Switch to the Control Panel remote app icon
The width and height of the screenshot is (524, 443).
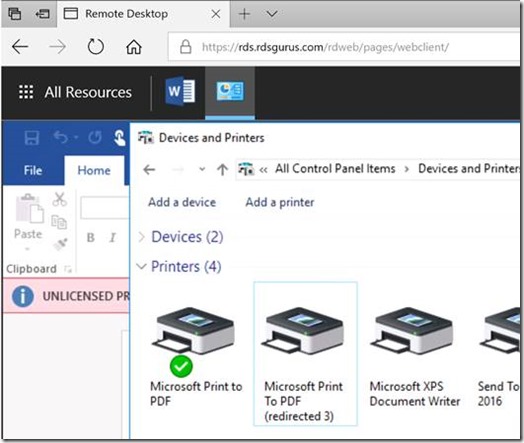230,92
